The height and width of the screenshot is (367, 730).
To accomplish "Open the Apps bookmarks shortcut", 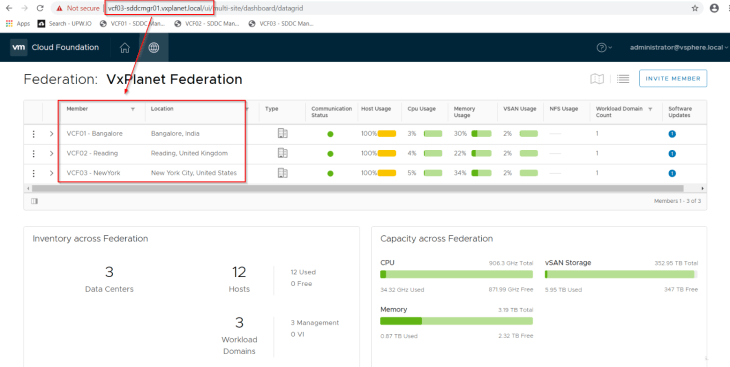I will point(18,23).
